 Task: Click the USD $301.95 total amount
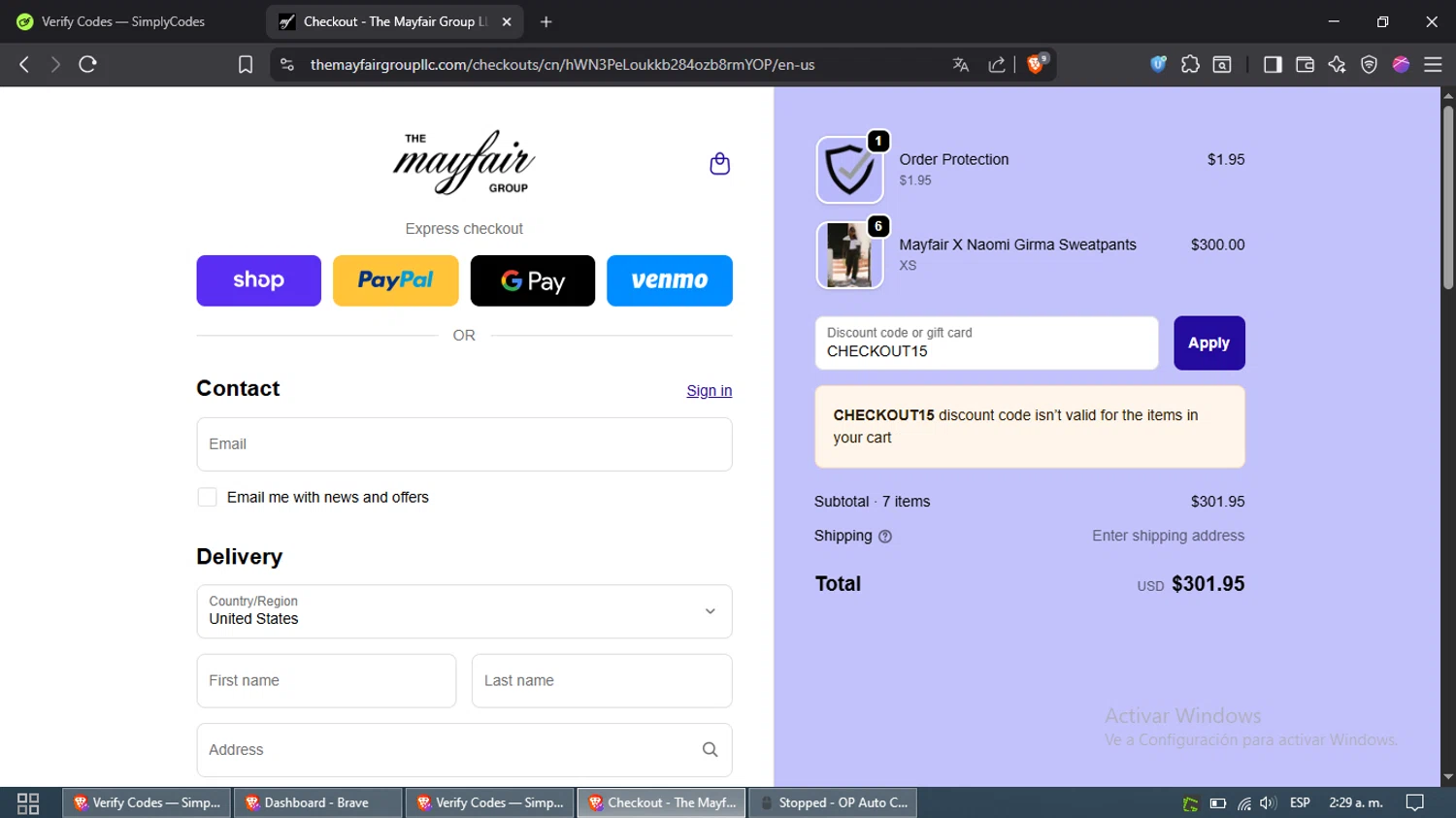(1191, 584)
